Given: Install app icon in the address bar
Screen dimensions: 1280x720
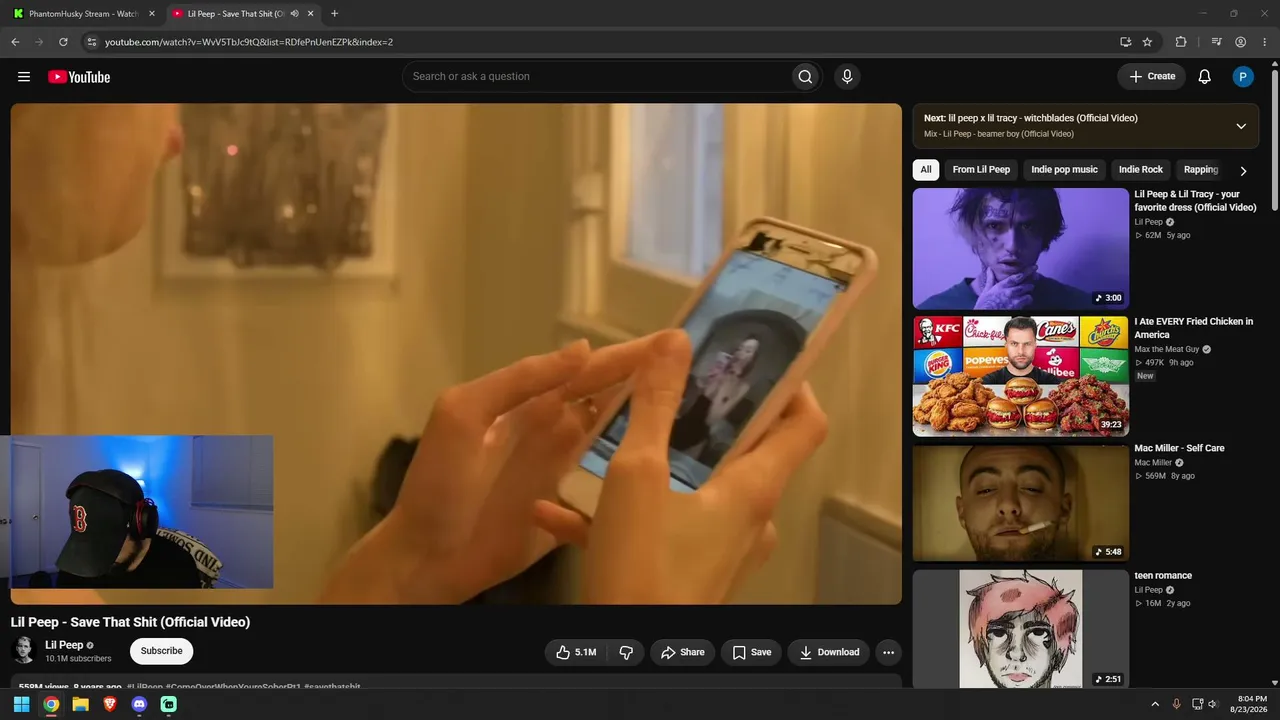Looking at the screenshot, I should point(1126,42).
